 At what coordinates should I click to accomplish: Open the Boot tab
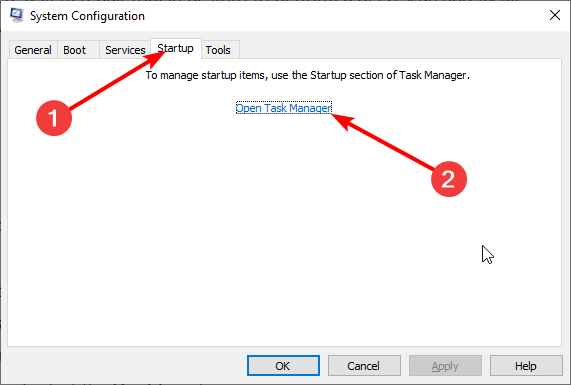[75, 50]
